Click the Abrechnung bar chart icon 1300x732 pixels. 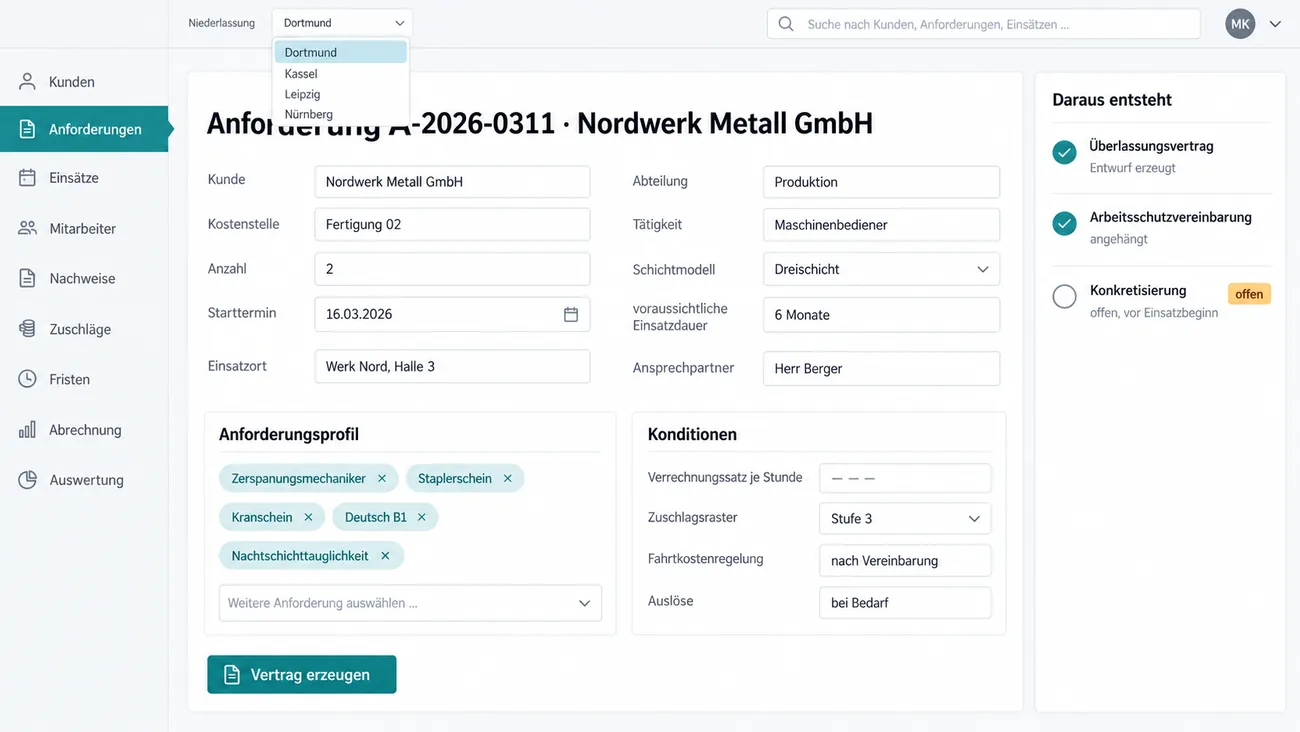point(28,429)
